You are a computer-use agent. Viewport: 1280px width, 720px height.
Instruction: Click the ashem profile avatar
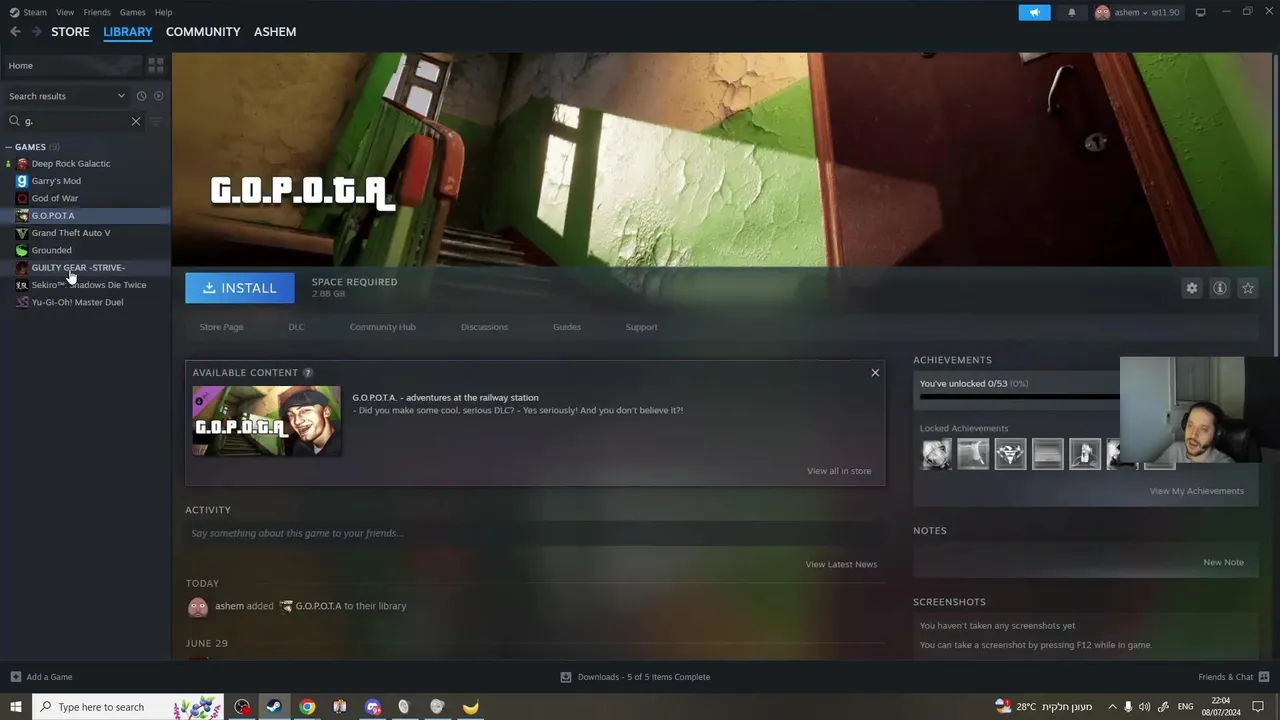tap(1103, 12)
